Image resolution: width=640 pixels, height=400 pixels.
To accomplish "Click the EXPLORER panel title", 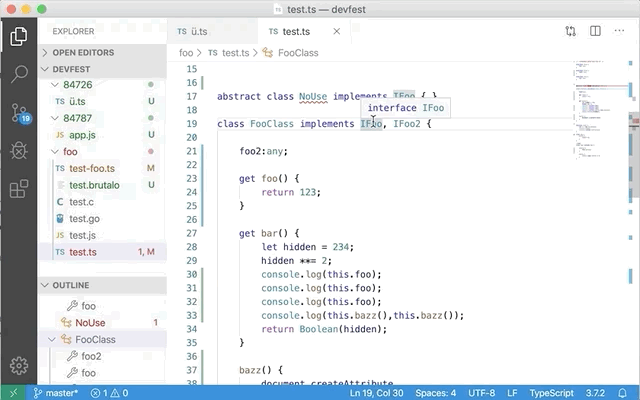I will (x=73, y=31).
